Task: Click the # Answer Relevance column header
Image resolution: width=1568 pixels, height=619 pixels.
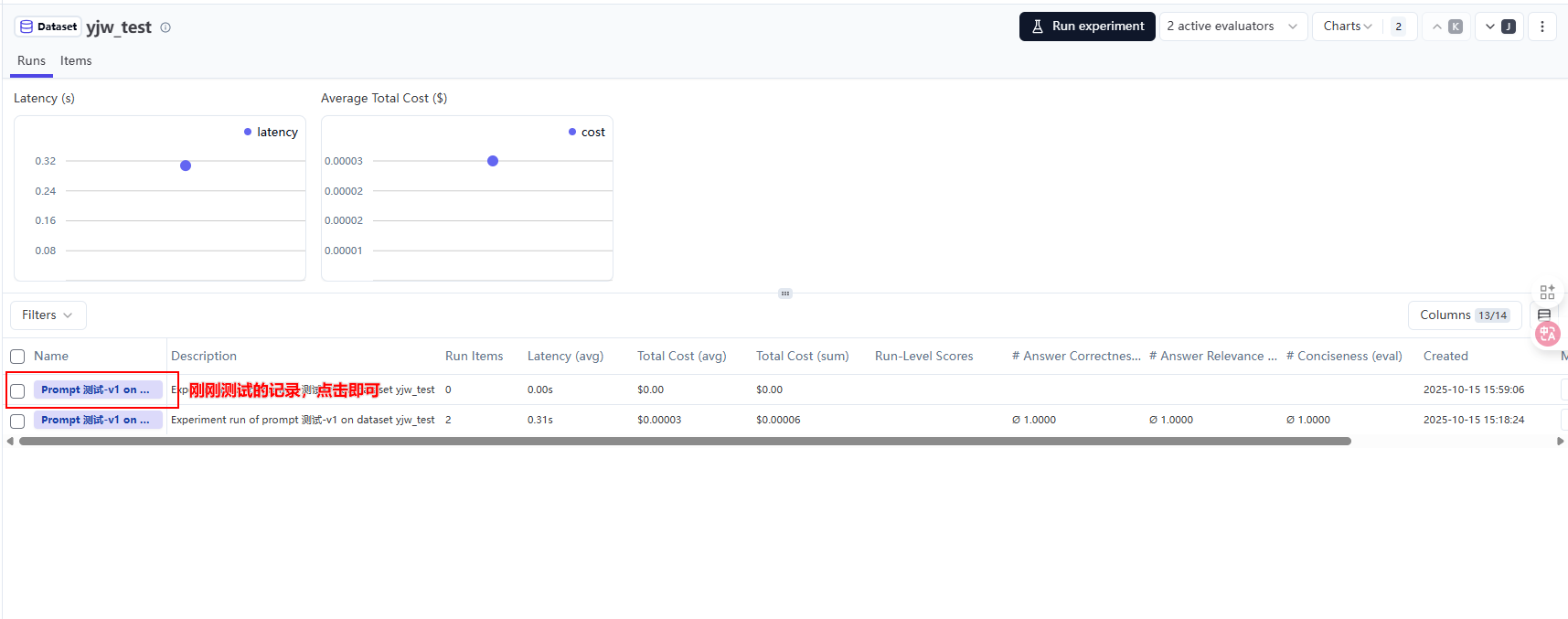Action: click(1213, 356)
